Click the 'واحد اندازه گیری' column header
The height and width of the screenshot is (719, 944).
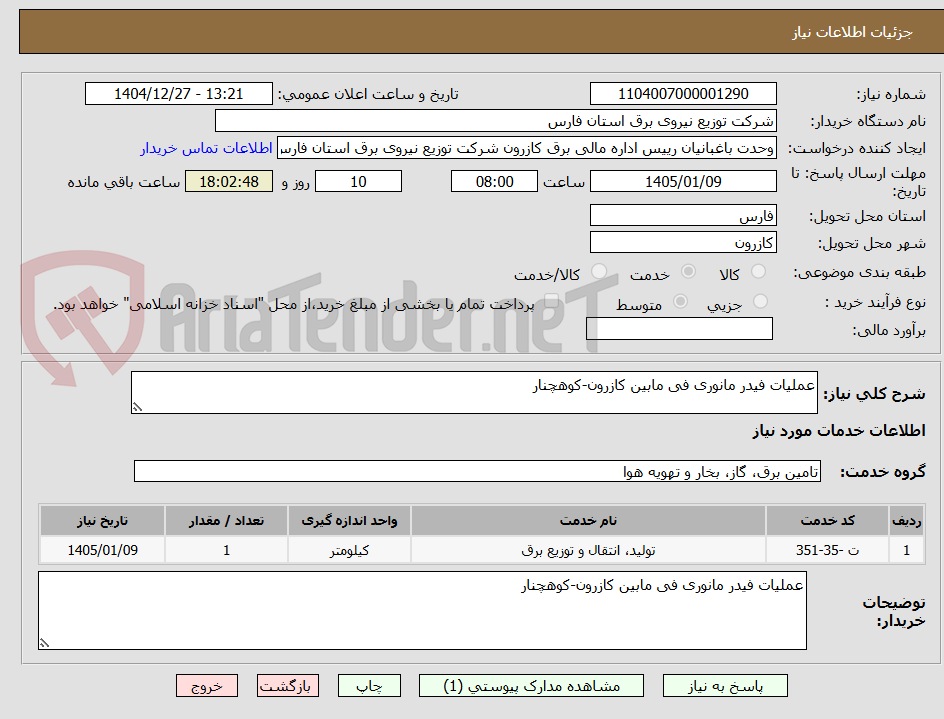point(349,521)
